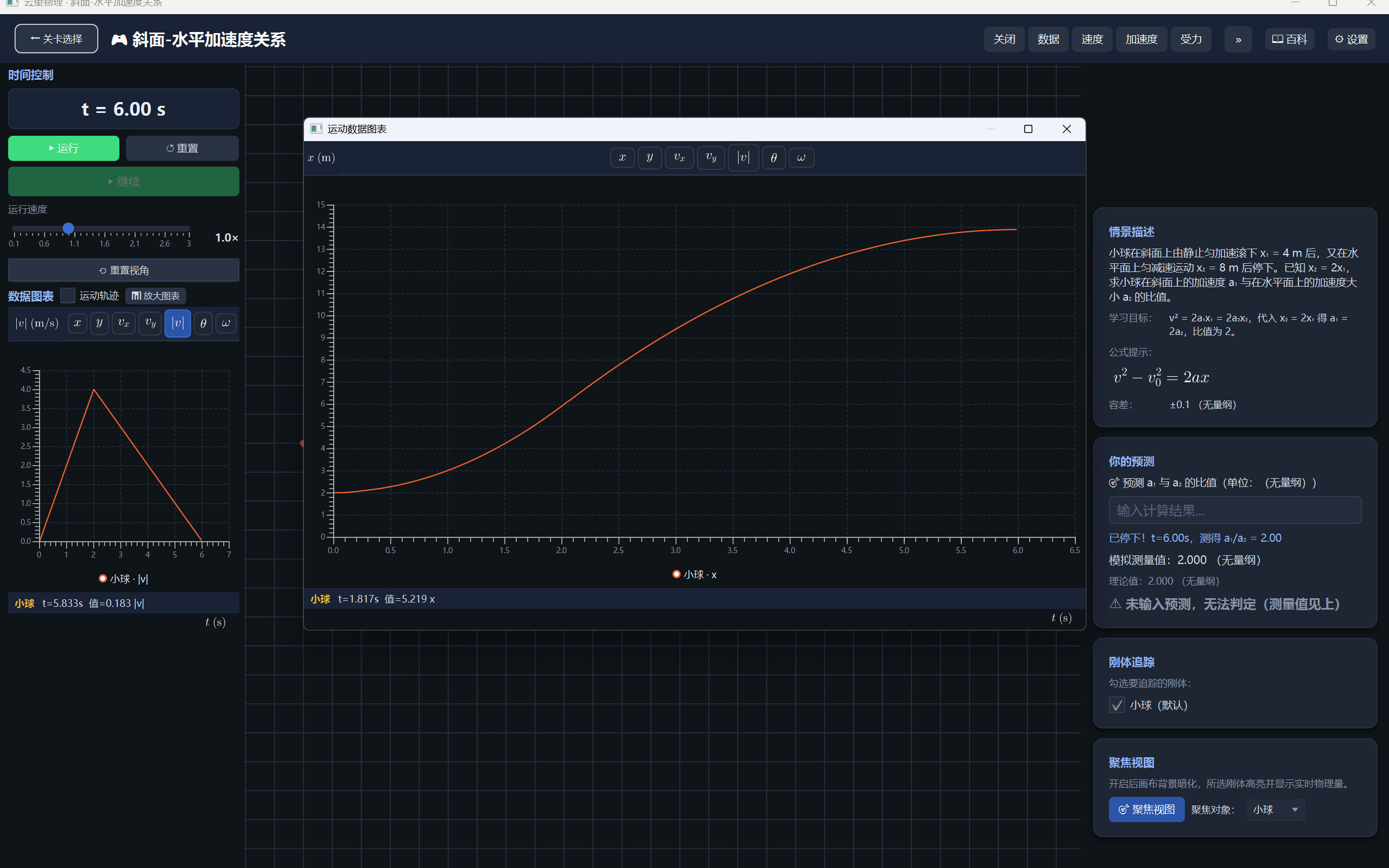Toggle 小球（默认）tracking checkbox
1389x868 pixels.
pos(1117,705)
